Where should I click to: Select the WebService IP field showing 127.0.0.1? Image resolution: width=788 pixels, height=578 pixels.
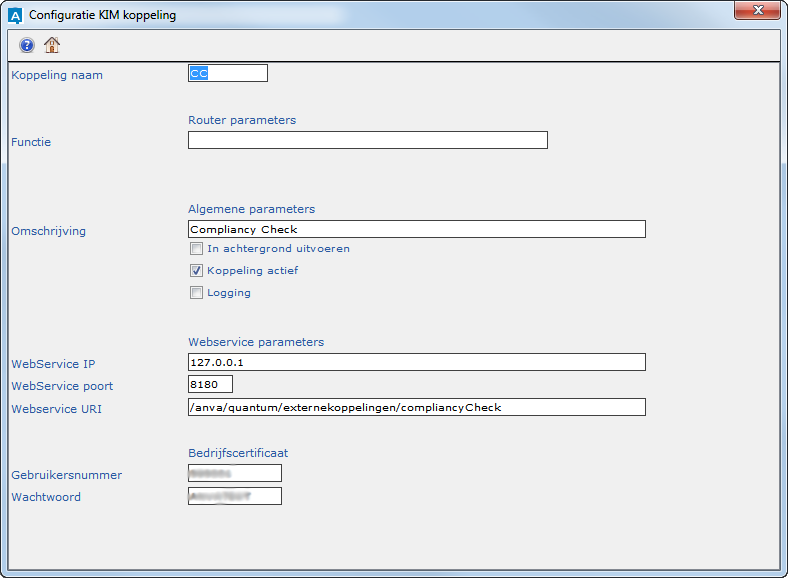tap(416, 363)
